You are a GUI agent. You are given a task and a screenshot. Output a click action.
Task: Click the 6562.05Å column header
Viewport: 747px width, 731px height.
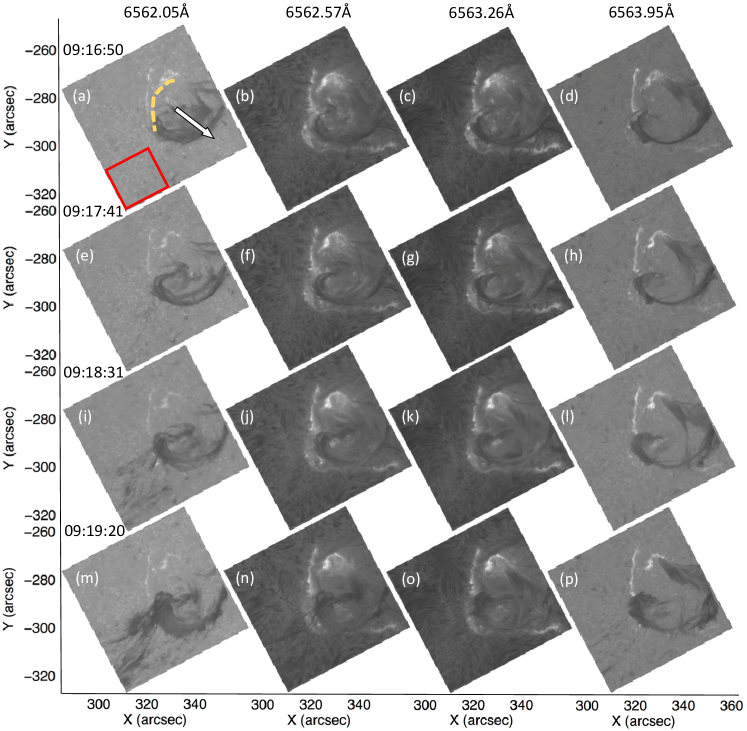pos(156,12)
